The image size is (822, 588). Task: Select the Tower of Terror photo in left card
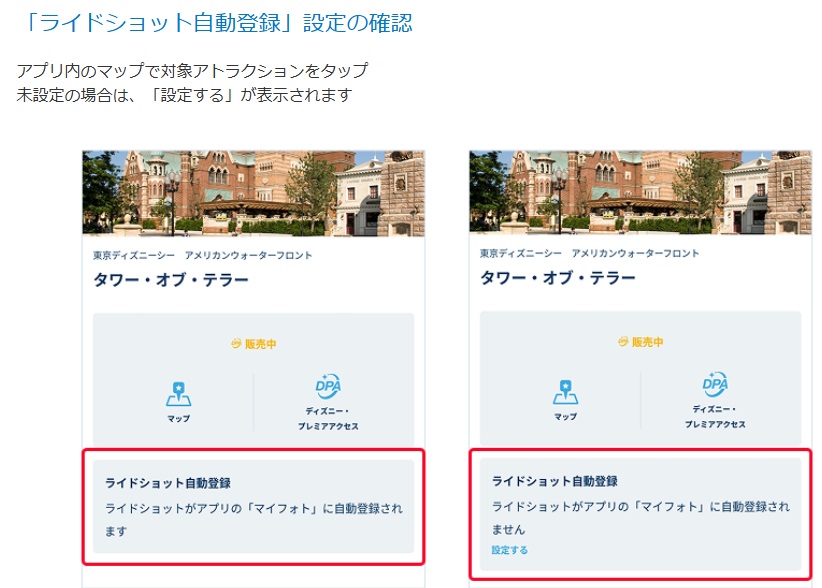click(x=253, y=193)
